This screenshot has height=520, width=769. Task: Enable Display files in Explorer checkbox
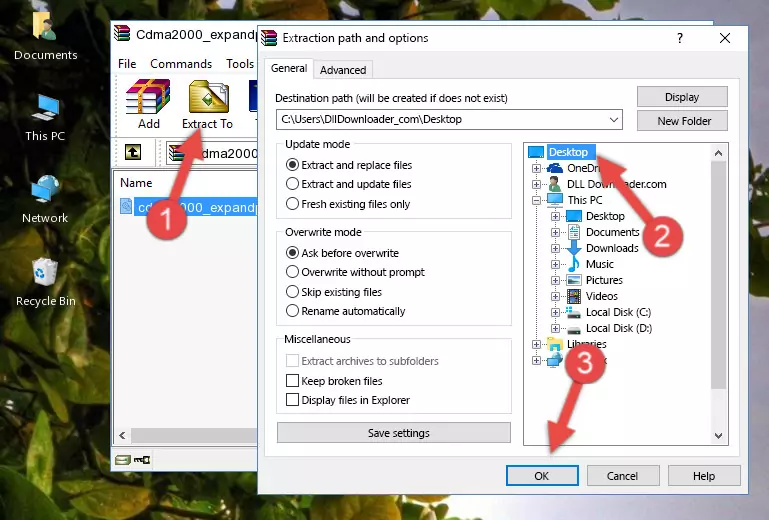tap(292, 400)
